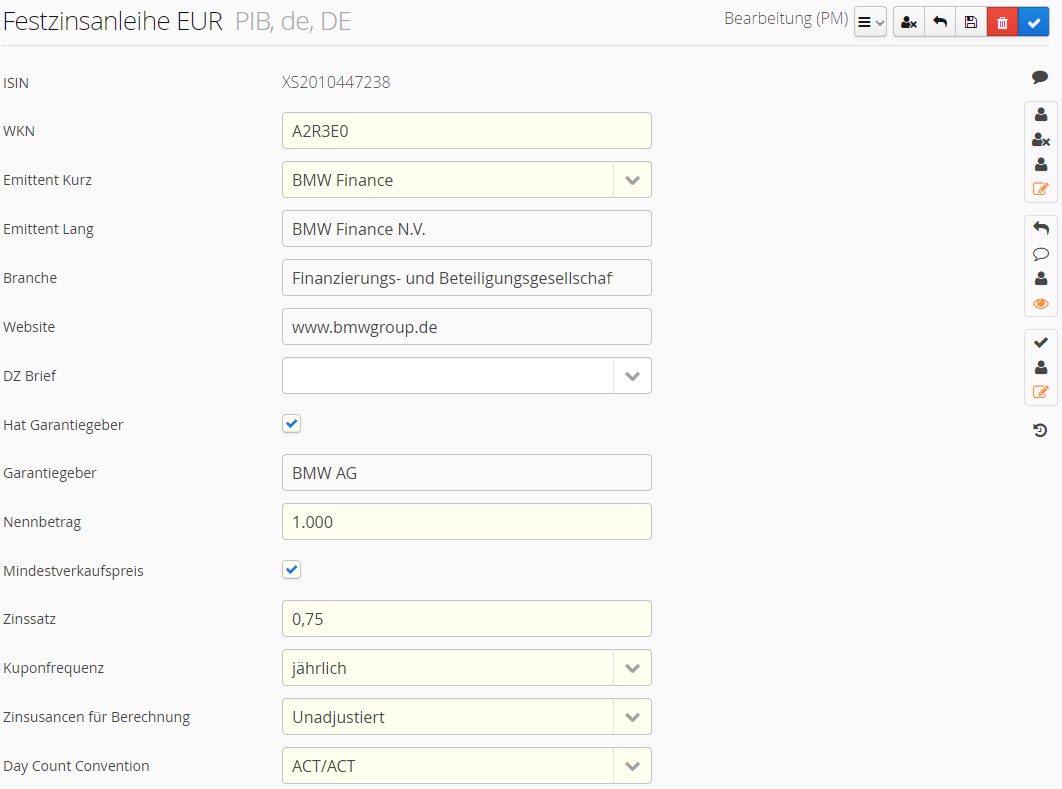
Task: Uncheck the Hat Garantiegeber checkbox
Action: tap(291, 424)
